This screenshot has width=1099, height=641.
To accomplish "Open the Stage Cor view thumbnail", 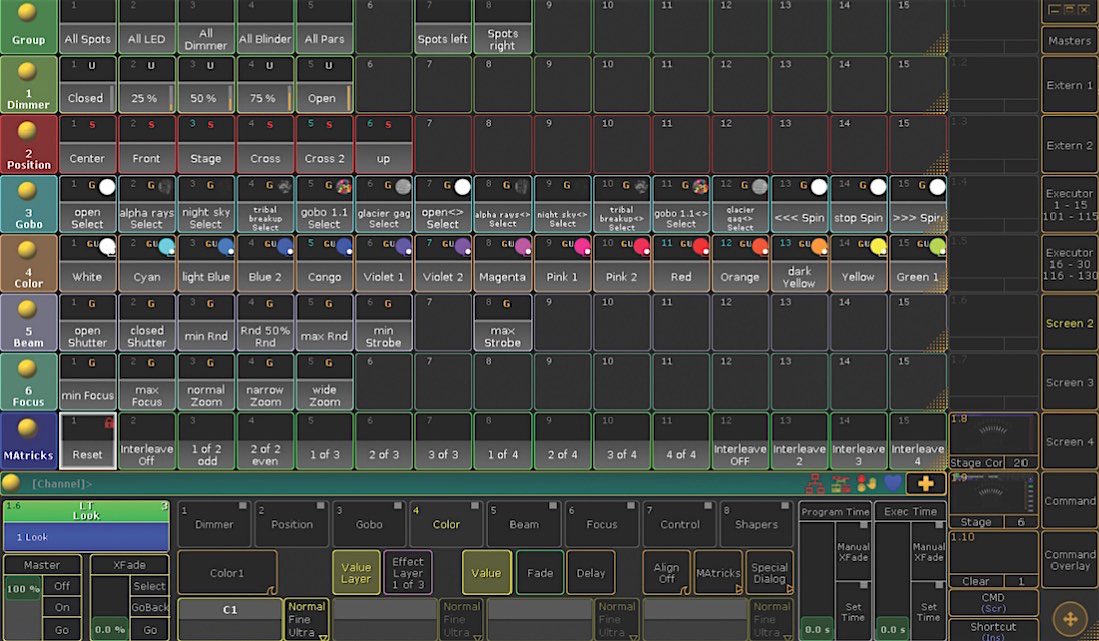I will pyautogui.click(x=993, y=441).
